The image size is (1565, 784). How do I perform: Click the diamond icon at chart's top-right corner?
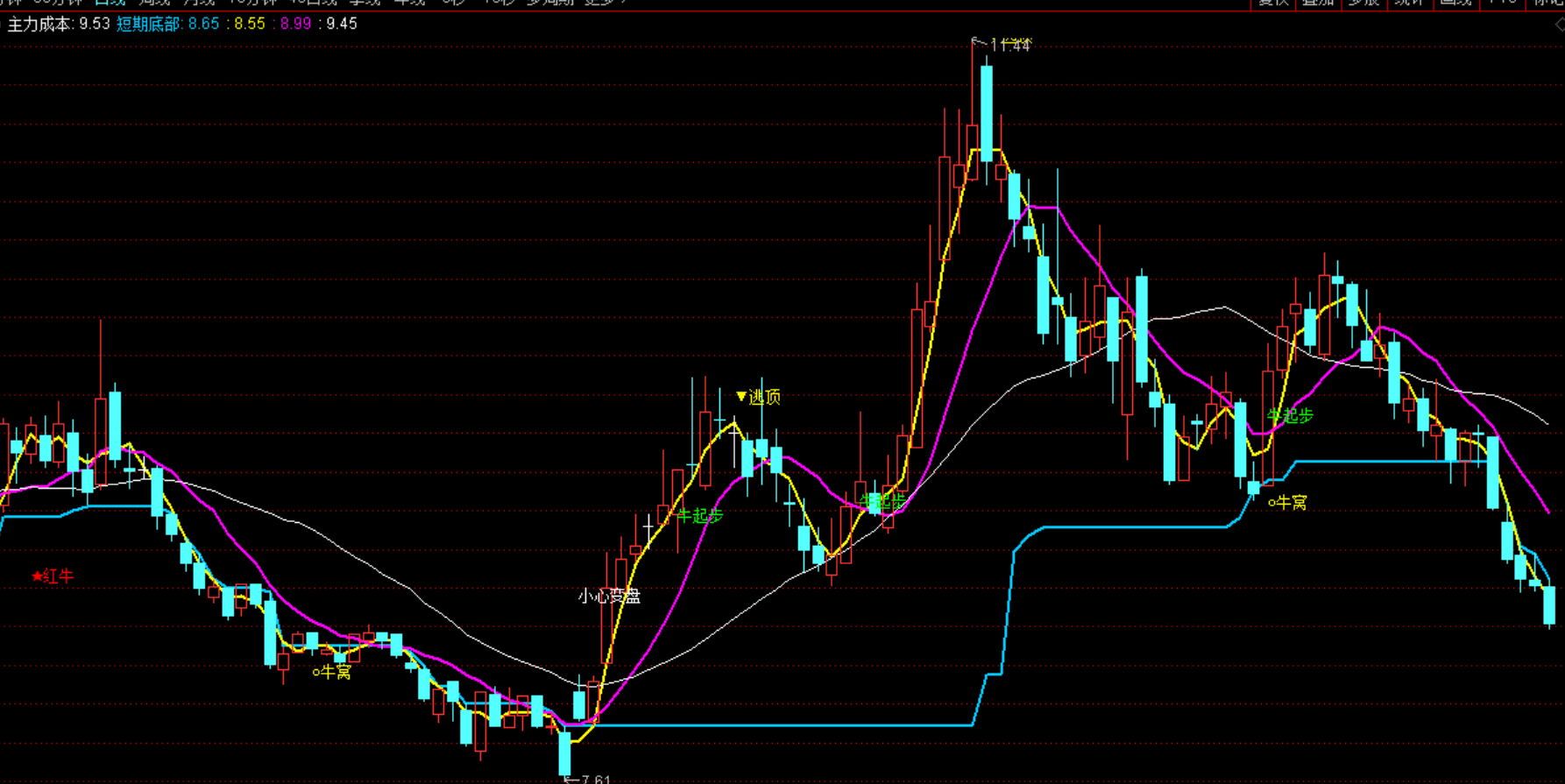coord(1559,25)
